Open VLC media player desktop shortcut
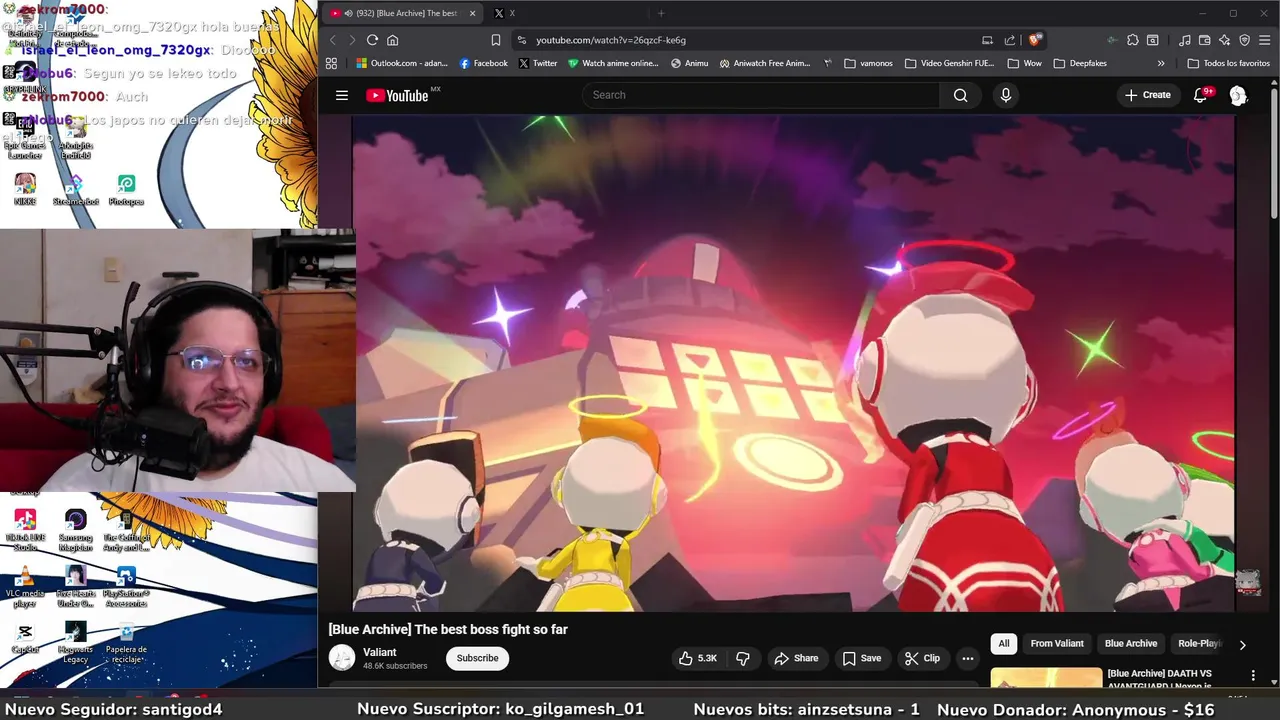Viewport: 1280px width, 720px height. point(25,587)
